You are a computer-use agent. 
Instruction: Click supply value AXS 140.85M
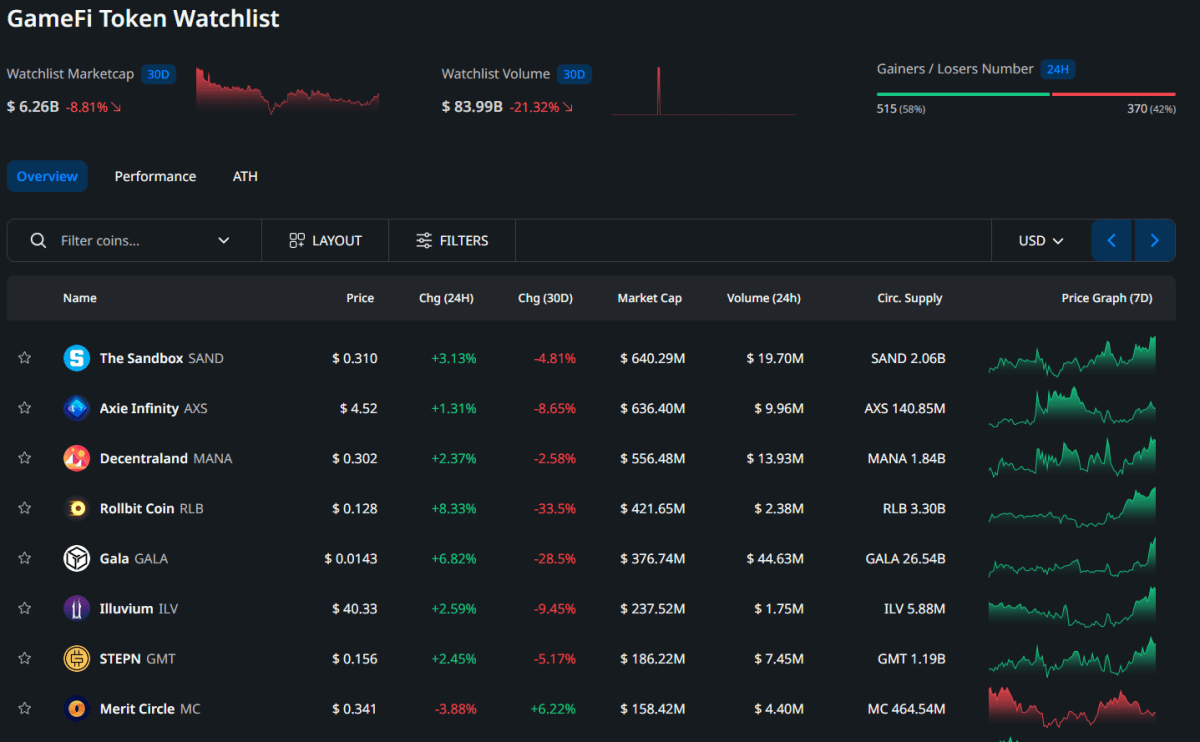(905, 408)
